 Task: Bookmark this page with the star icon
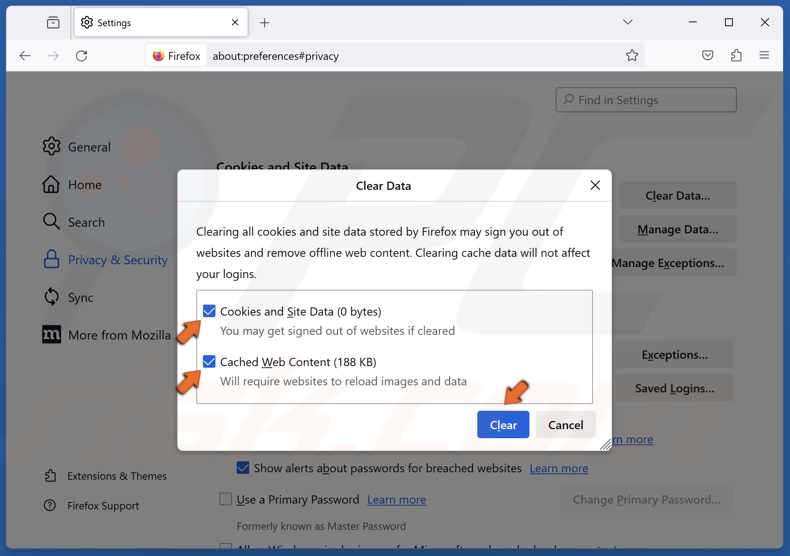(632, 55)
